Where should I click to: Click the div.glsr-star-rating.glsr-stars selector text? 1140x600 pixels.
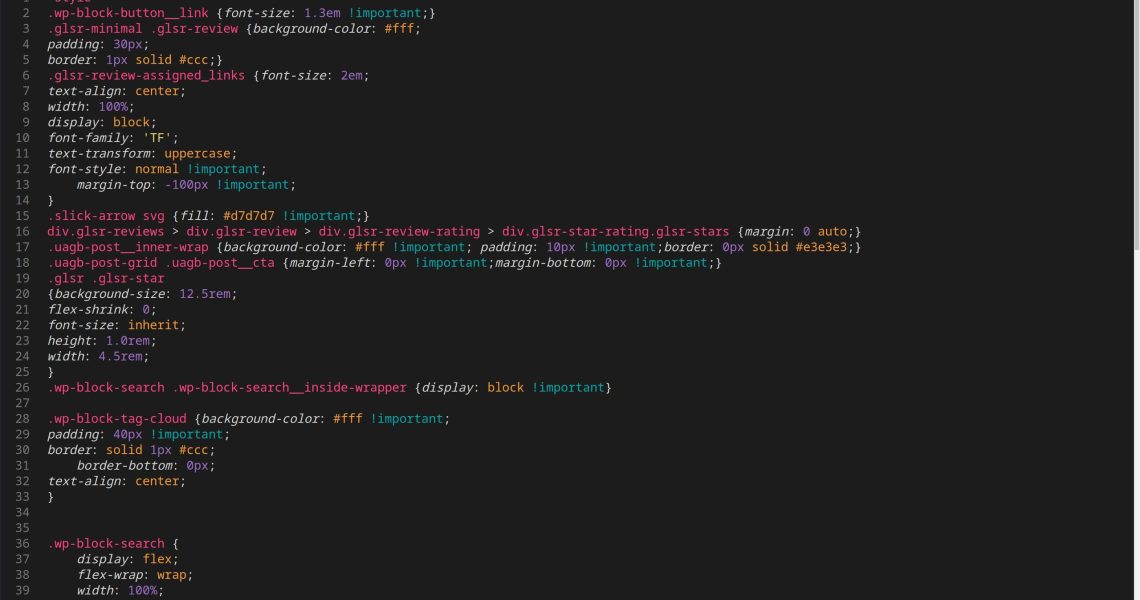(615, 232)
